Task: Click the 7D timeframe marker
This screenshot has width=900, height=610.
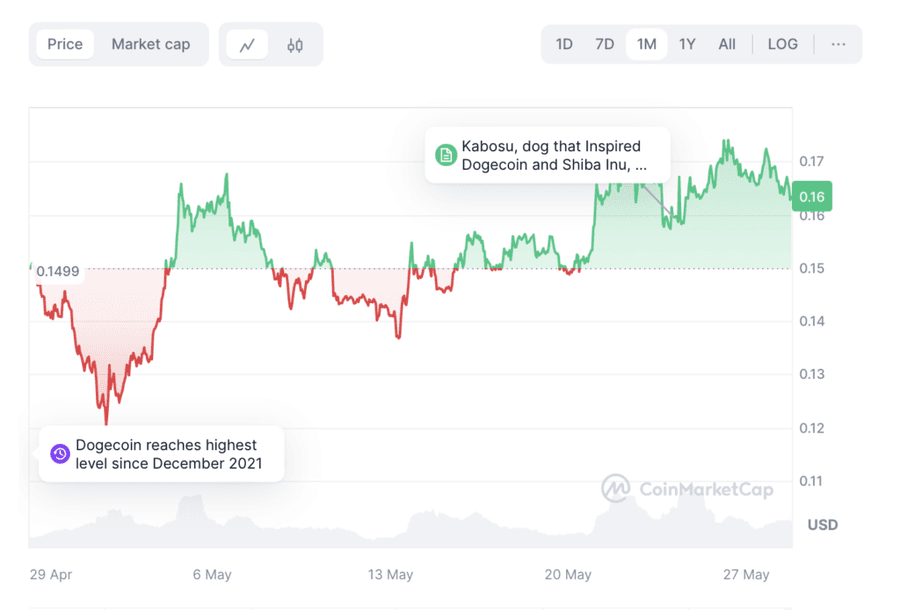Action: [x=604, y=44]
